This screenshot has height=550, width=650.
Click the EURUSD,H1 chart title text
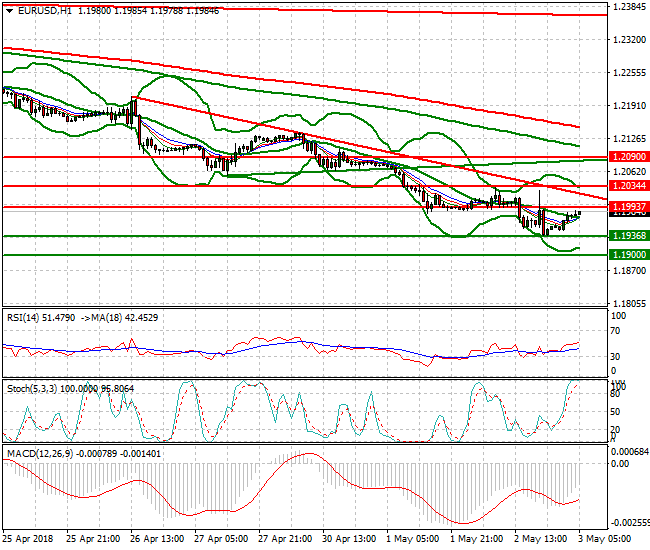pyautogui.click(x=45, y=11)
